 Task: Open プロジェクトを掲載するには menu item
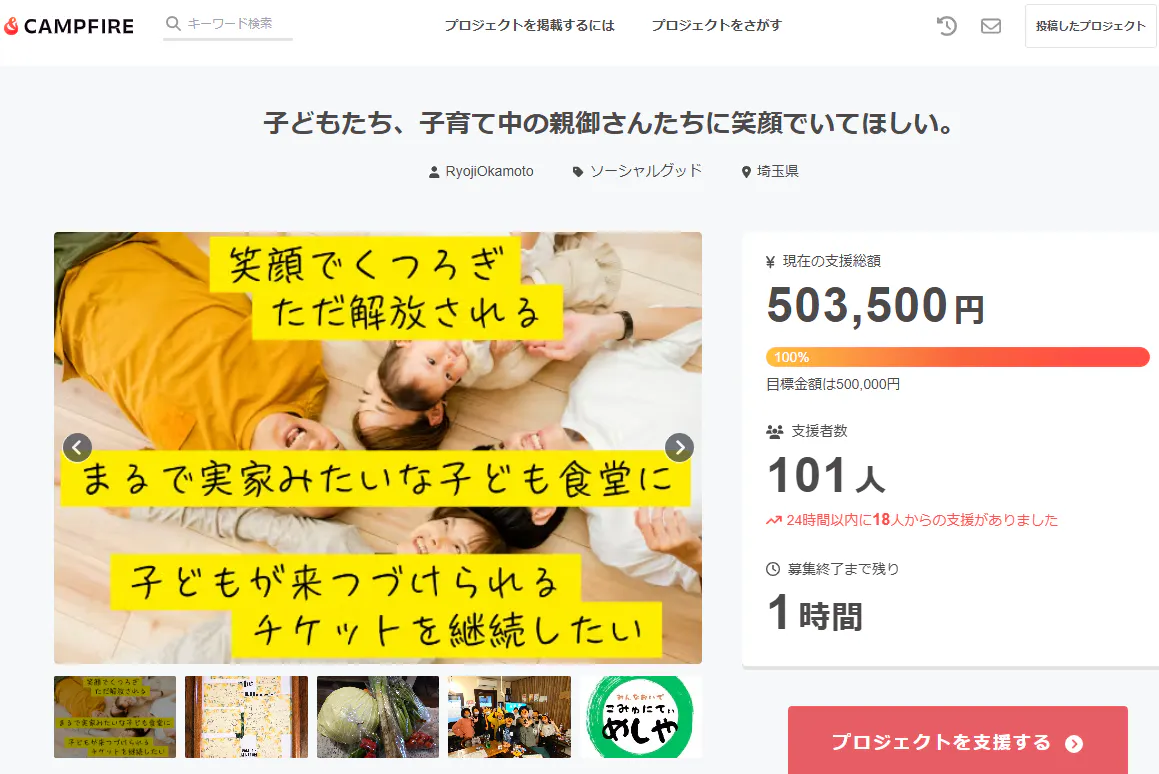(x=529, y=25)
